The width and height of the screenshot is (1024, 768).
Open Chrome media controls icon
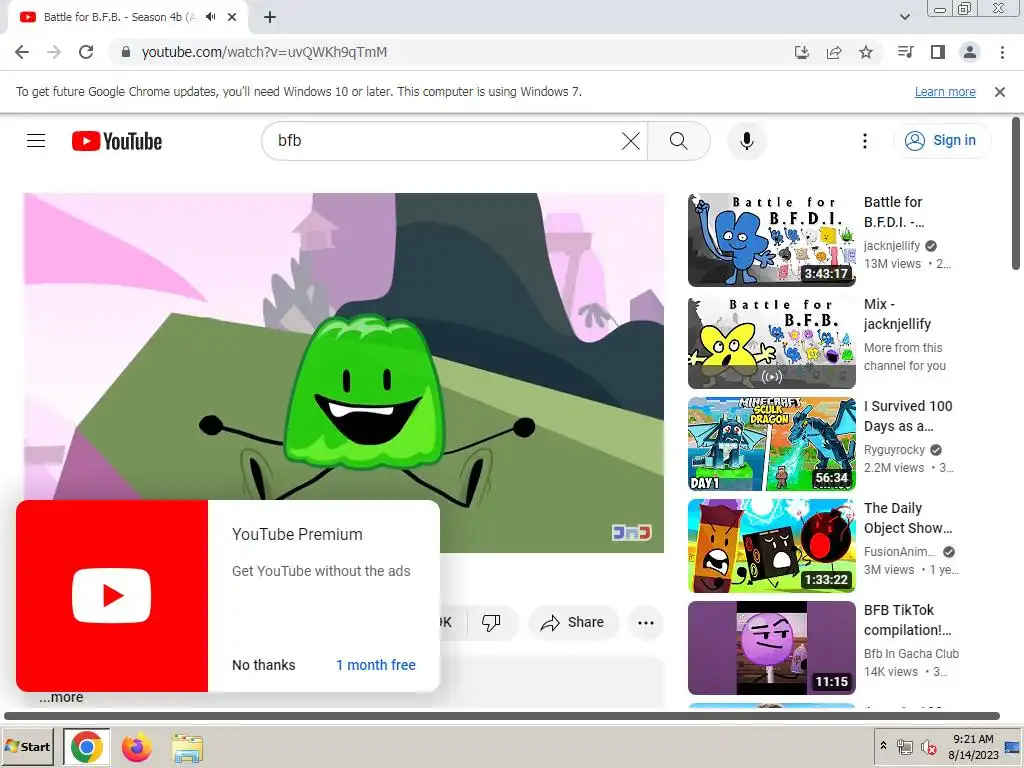(906, 52)
